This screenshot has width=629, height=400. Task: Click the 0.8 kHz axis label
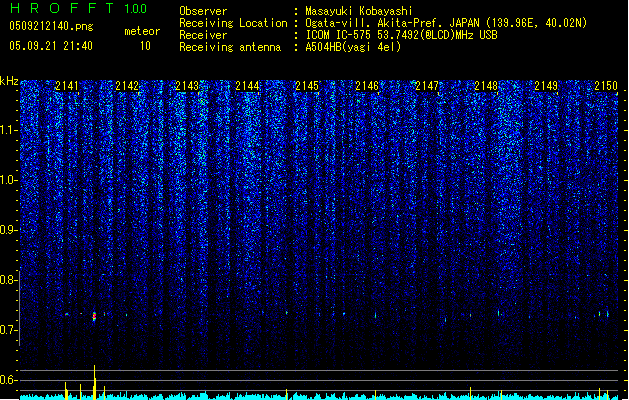[9, 280]
